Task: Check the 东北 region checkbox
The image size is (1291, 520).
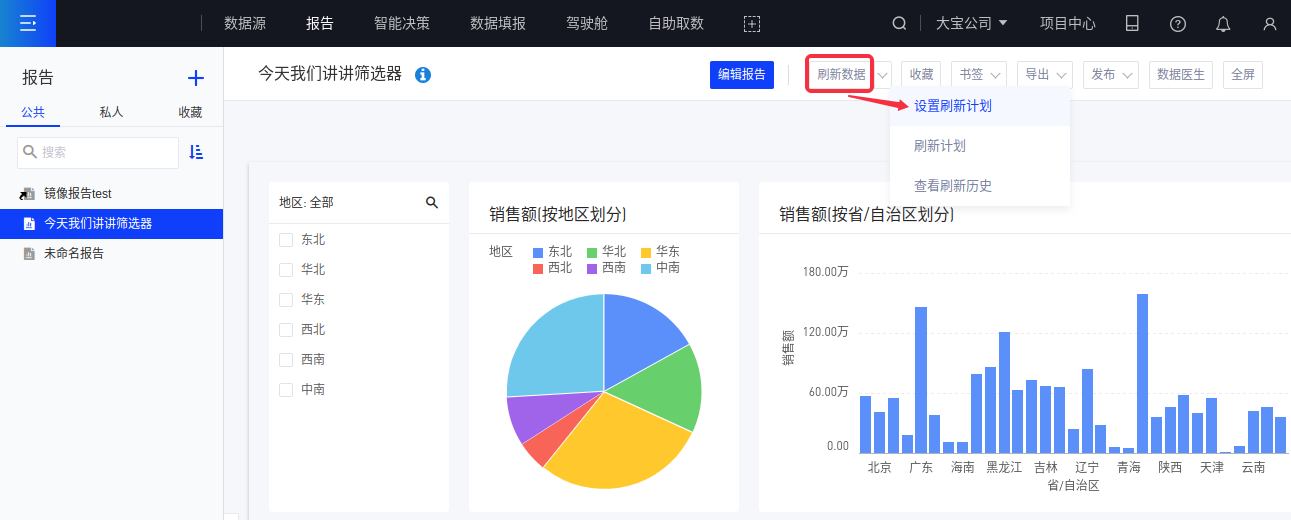Action: [x=286, y=240]
